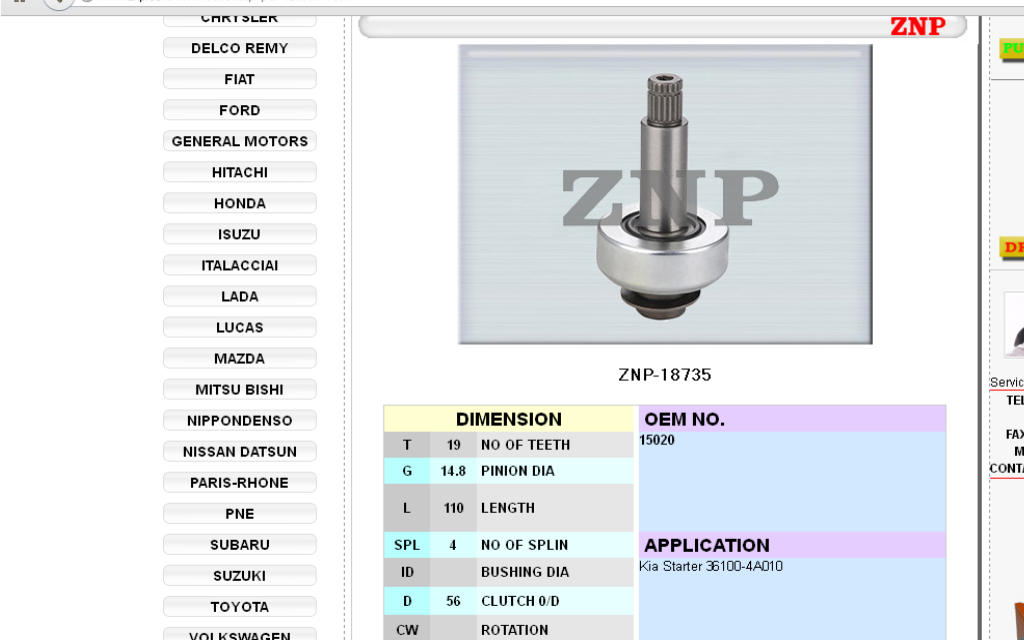Select the TOYOTA brand button
Image resolution: width=1024 pixels, height=640 pixels.
click(x=240, y=607)
